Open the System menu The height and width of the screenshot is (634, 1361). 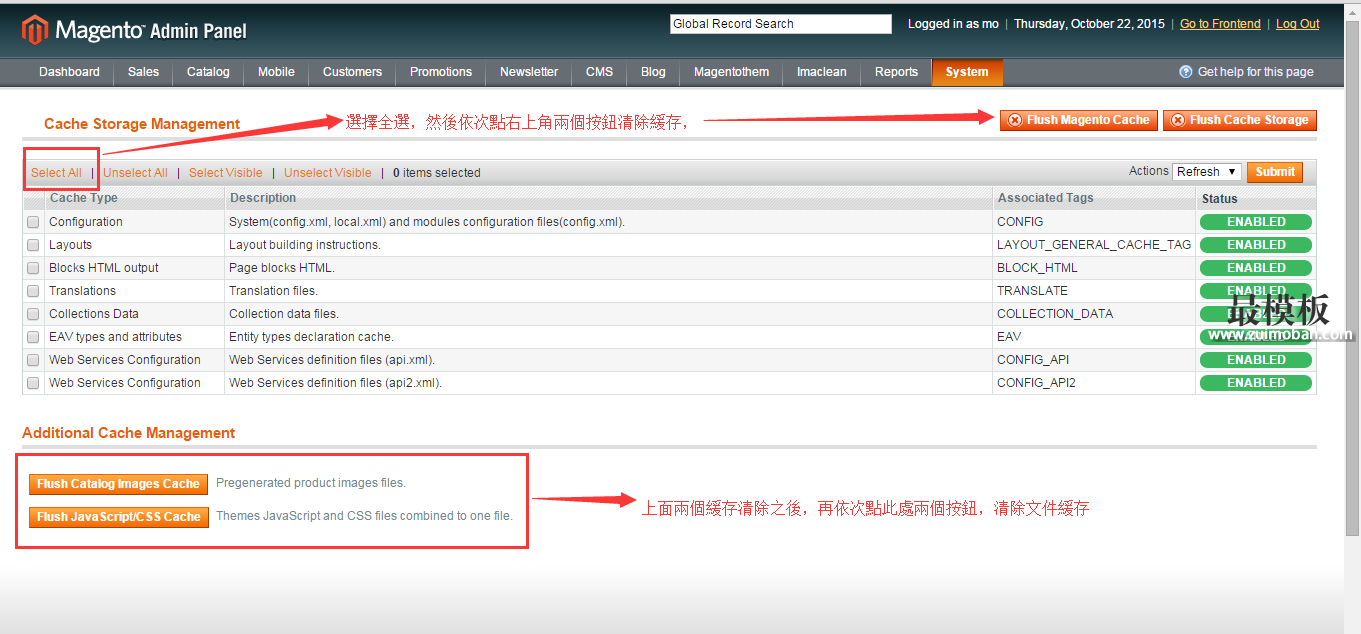(967, 72)
